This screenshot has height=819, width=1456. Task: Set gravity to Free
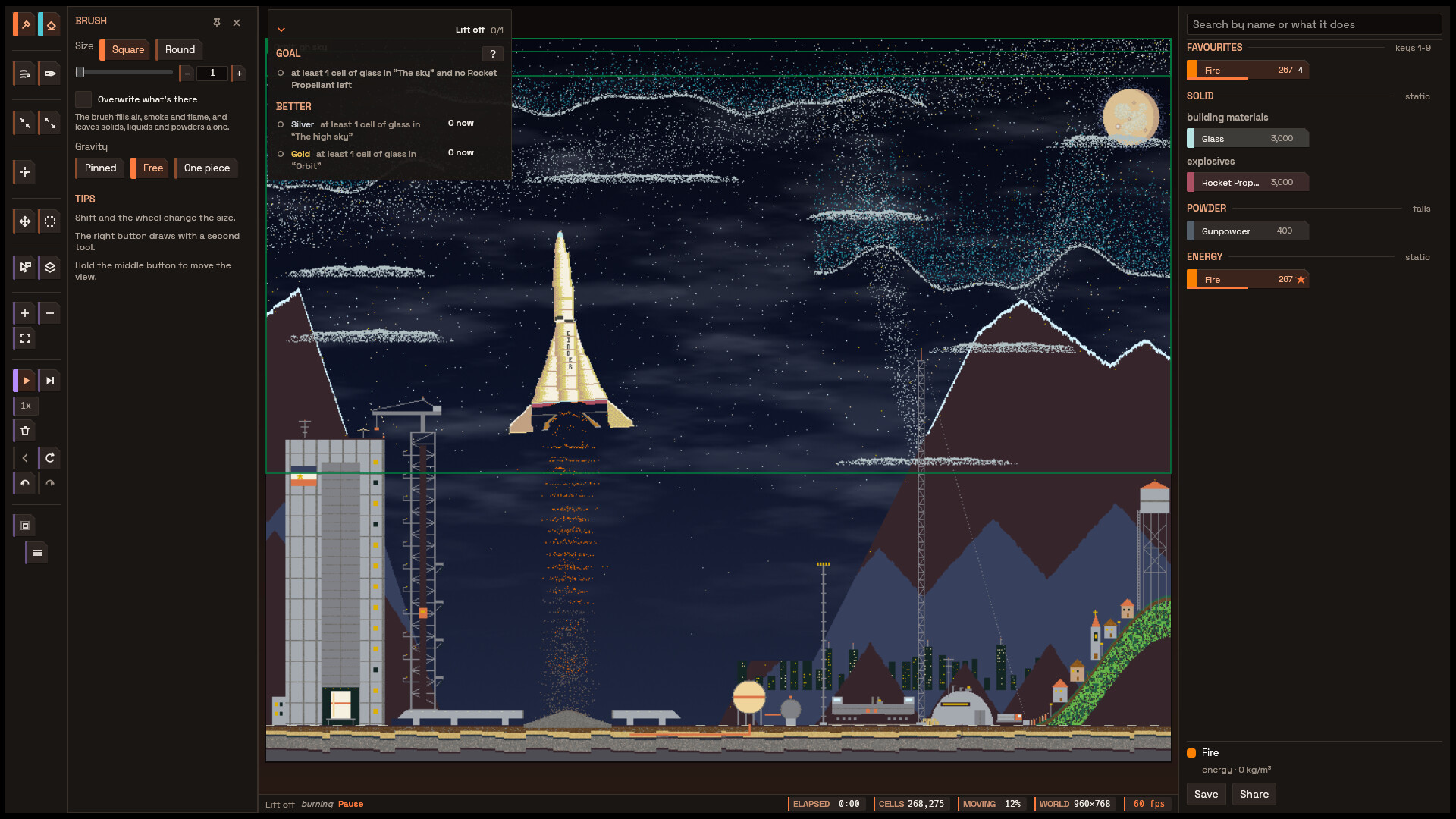click(x=151, y=168)
